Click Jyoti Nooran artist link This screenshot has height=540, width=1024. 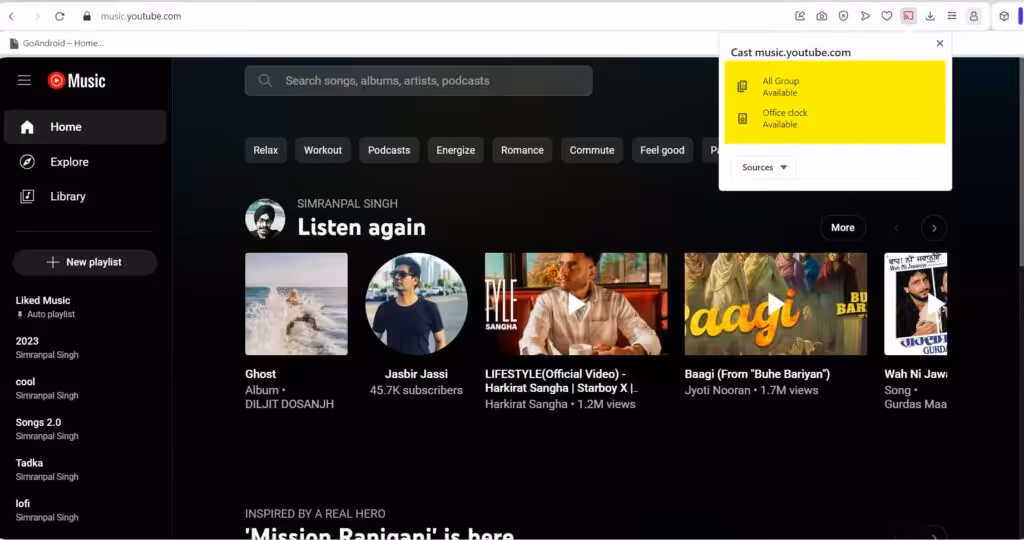[x=718, y=390]
